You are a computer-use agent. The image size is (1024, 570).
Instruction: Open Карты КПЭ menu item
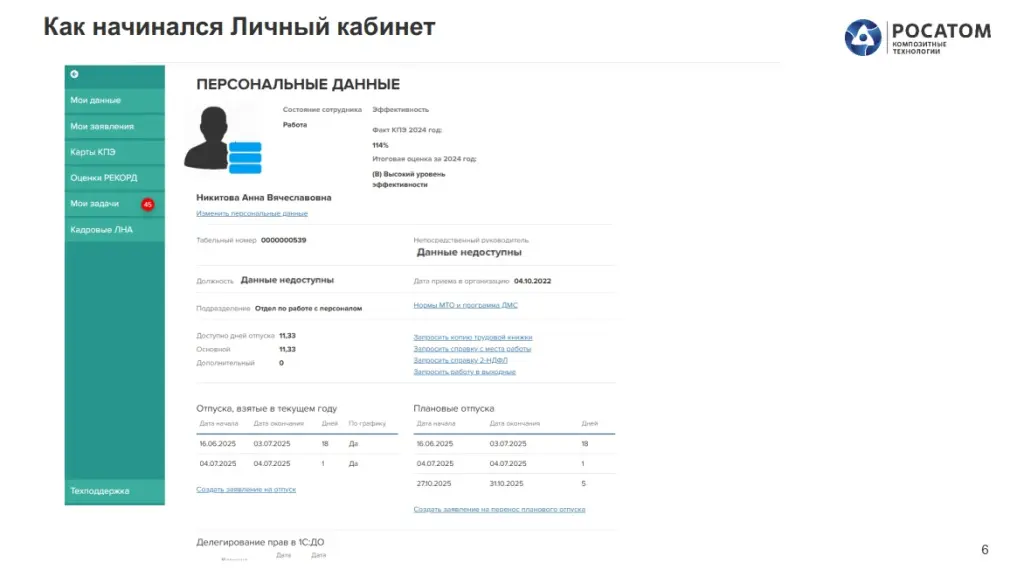coord(93,152)
